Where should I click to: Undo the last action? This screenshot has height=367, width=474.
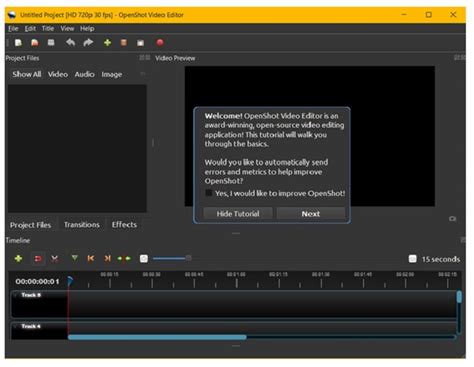tap(70, 43)
